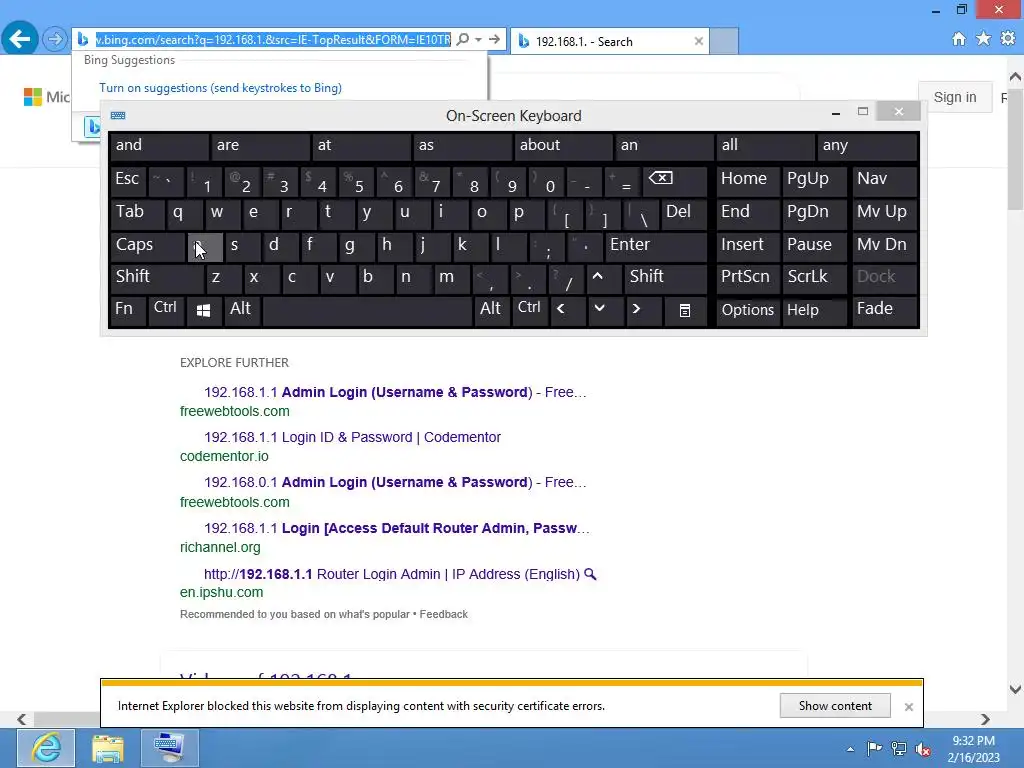This screenshot has width=1024, height=768.
Task: Click the Fade key
Action: click(884, 310)
